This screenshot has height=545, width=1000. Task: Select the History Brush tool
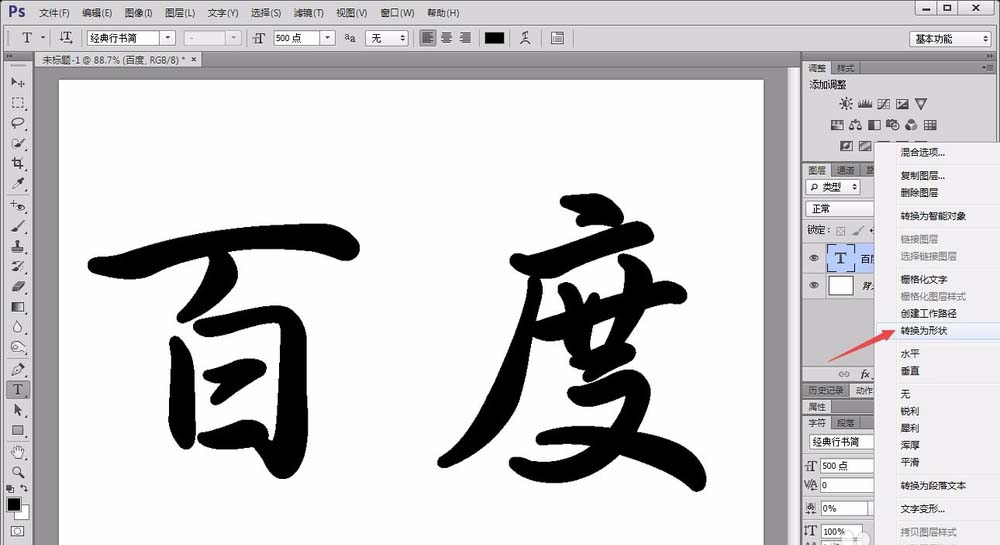coord(18,266)
